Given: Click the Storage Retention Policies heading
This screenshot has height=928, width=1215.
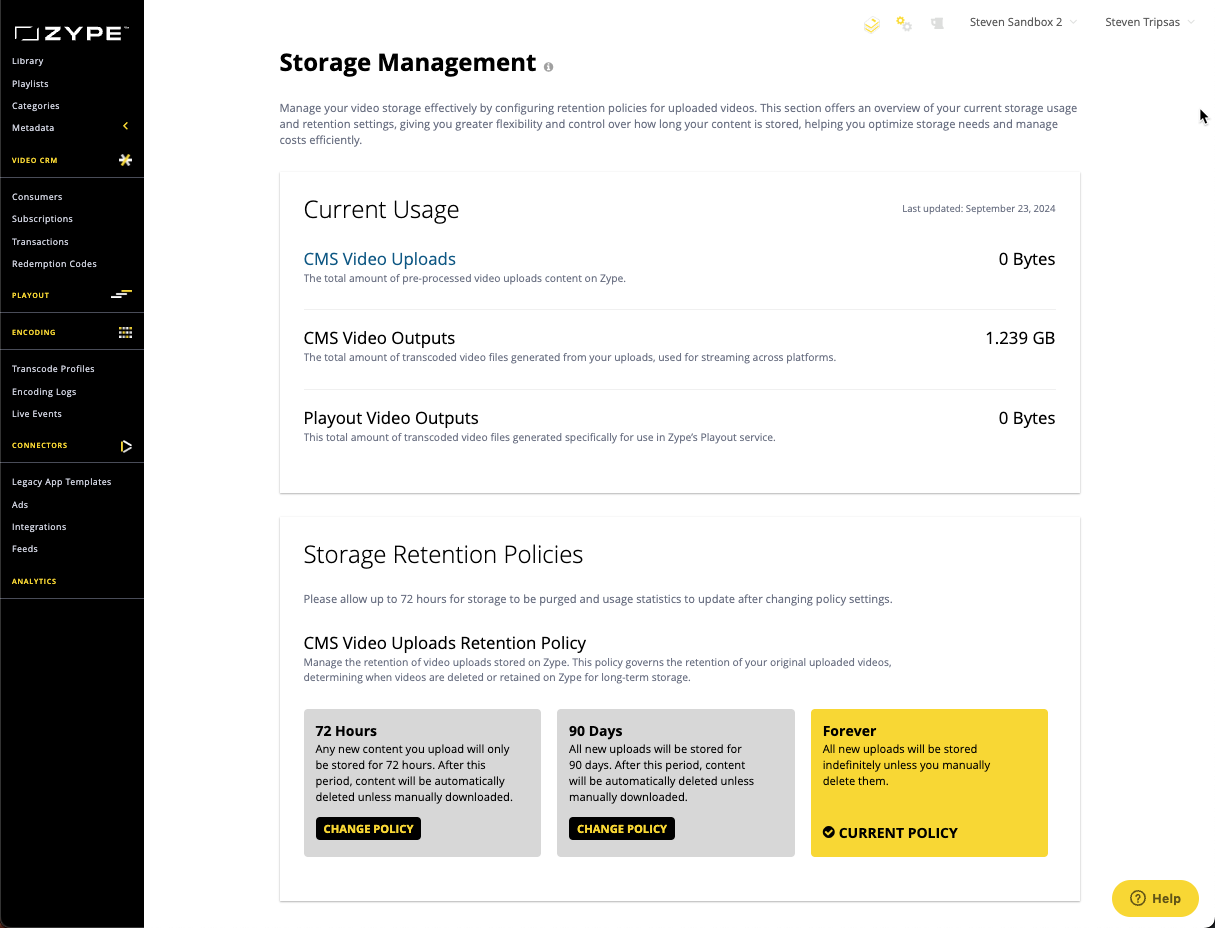Looking at the screenshot, I should [443, 555].
